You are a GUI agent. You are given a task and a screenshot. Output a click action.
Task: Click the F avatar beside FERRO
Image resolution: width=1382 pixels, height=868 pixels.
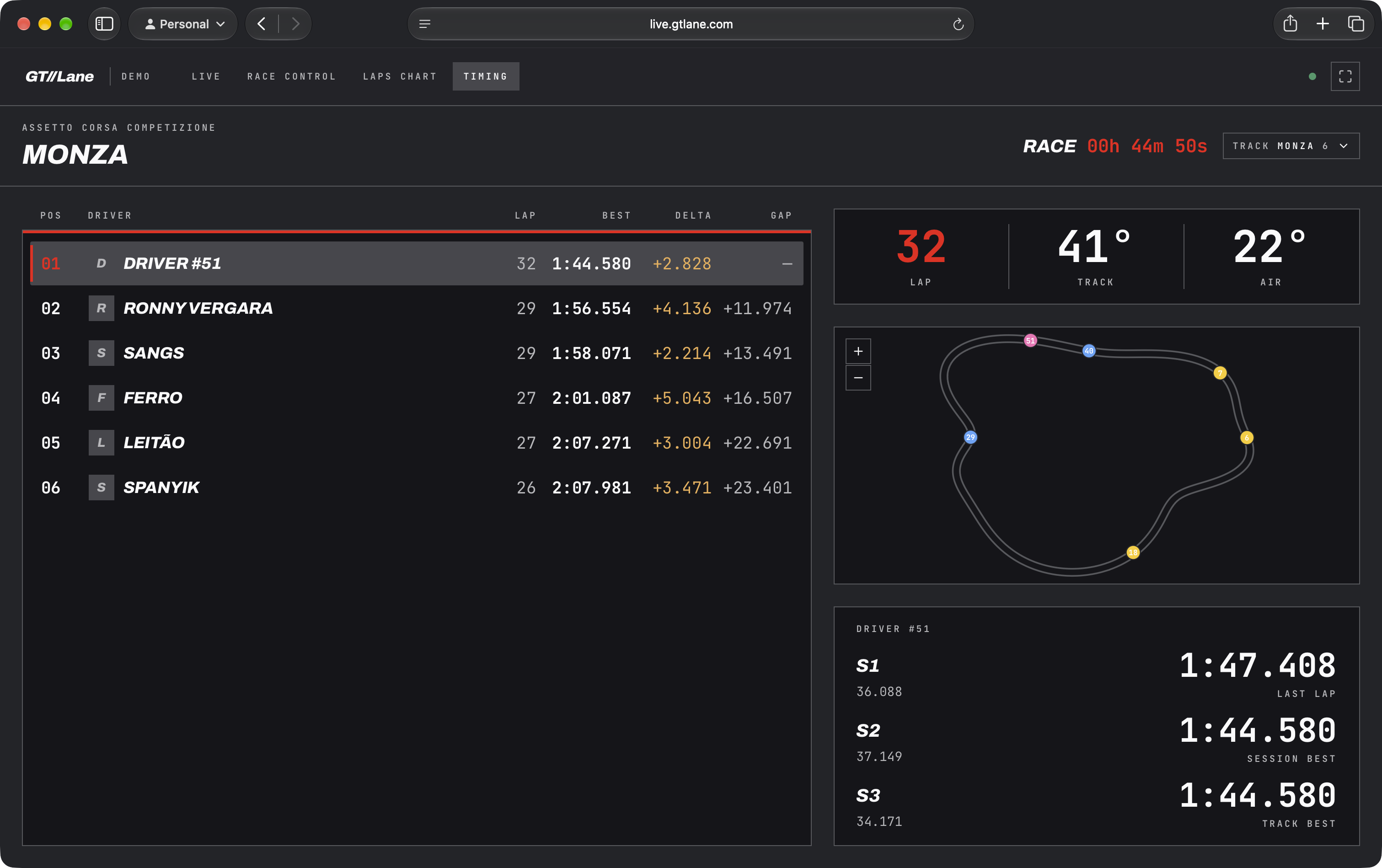click(102, 398)
